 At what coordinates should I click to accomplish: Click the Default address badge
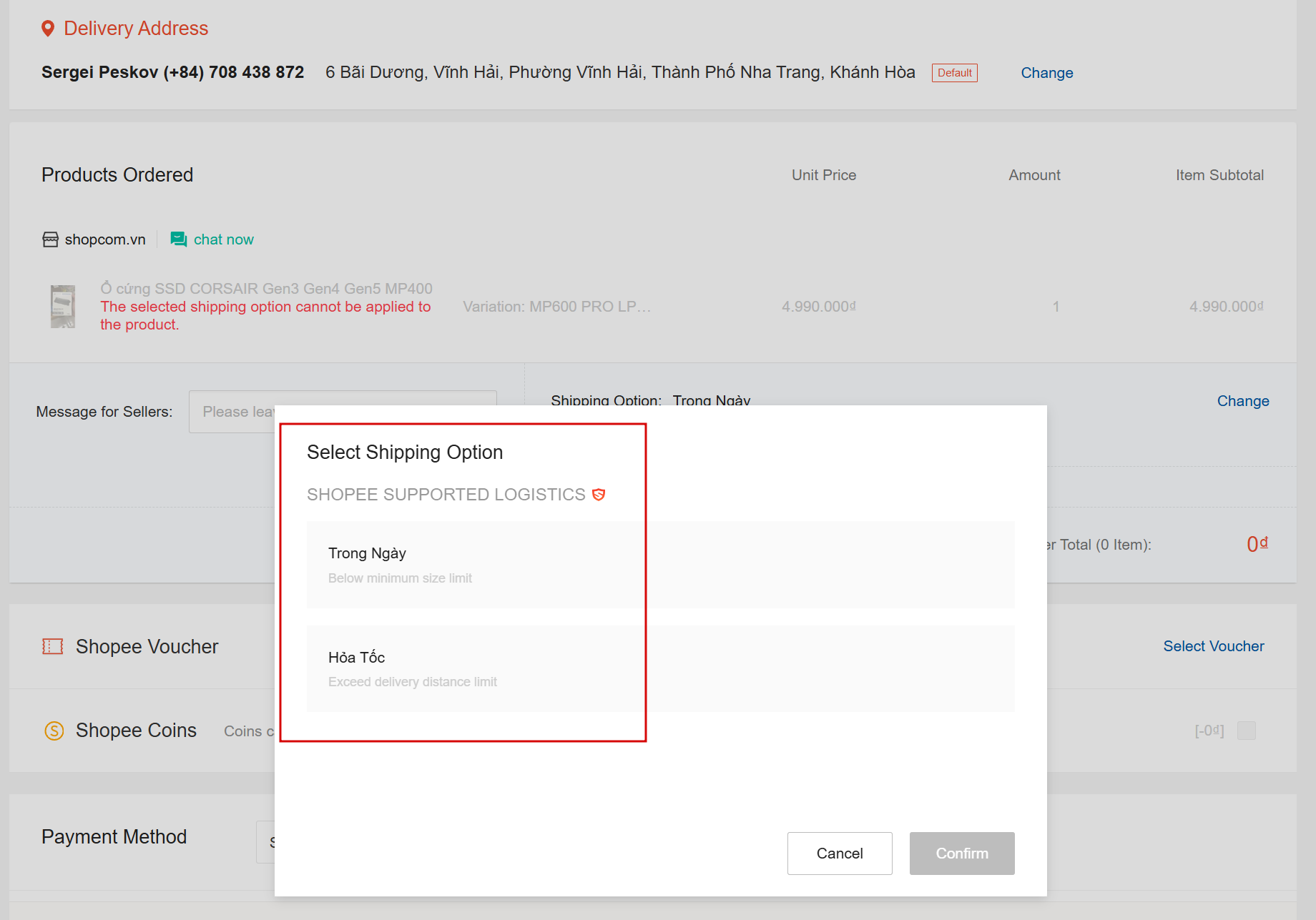[954, 73]
